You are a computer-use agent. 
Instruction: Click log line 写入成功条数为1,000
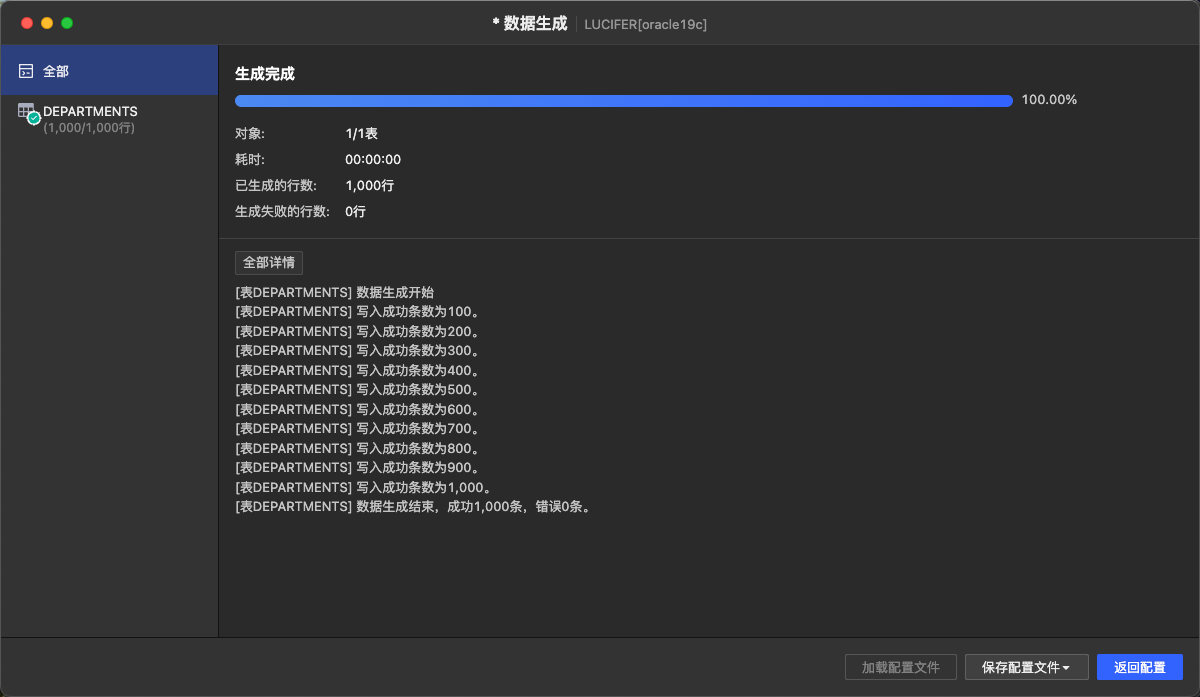363,487
